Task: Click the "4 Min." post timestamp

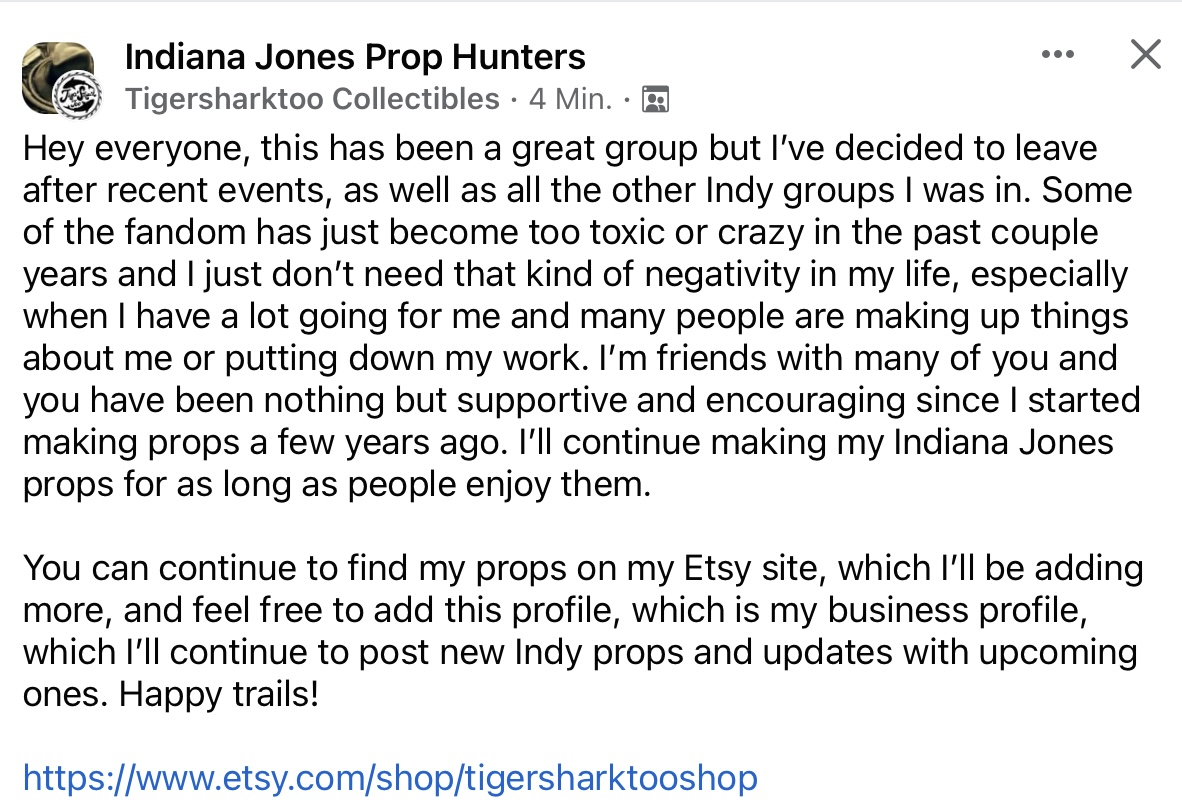Action: 570,99
